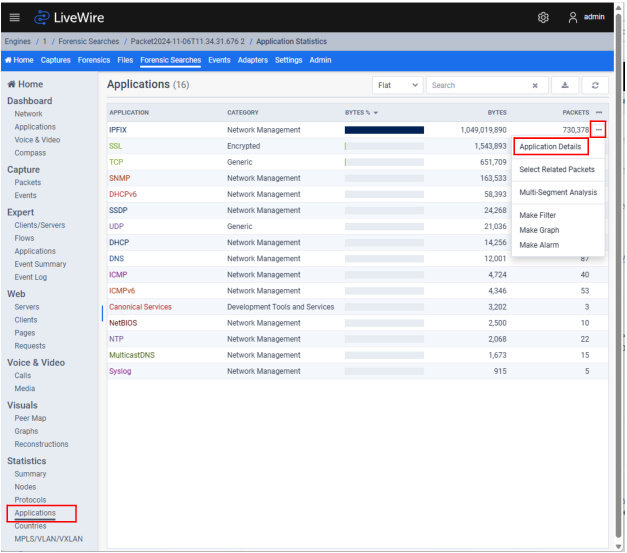Open Voice & Video under Dashboard
Viewport: 627px width, 553px height.
tap(37, 140)
